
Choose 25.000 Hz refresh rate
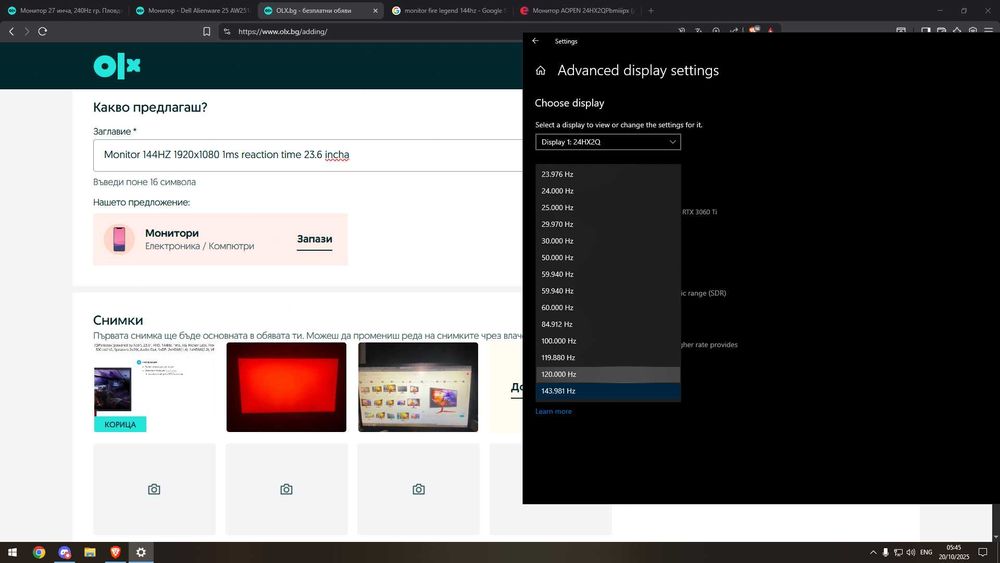click(608, 207)
